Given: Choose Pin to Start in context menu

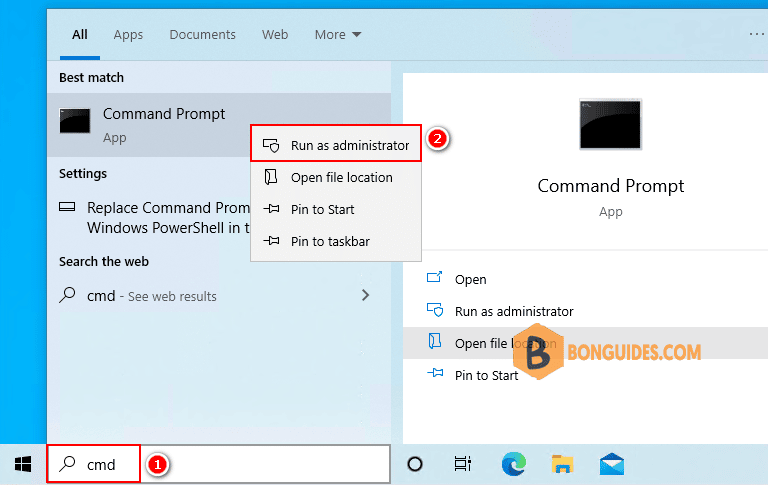Looking at the screenshot, I should 336,209.
